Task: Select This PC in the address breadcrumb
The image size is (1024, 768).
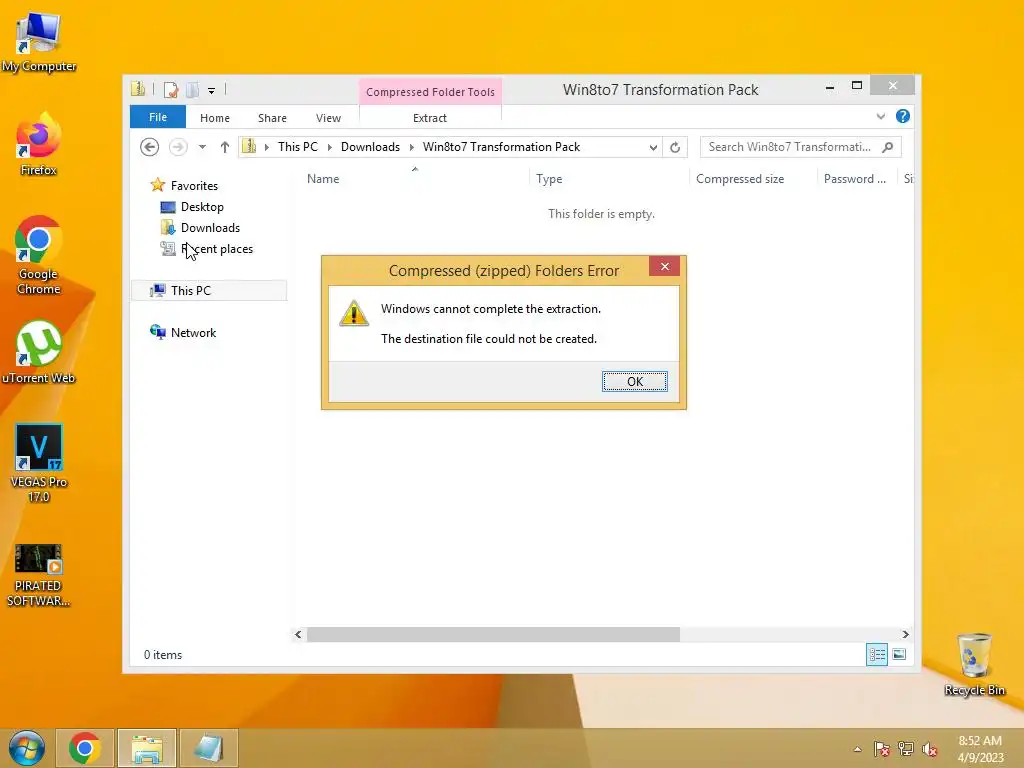Action: click(298, 147)
